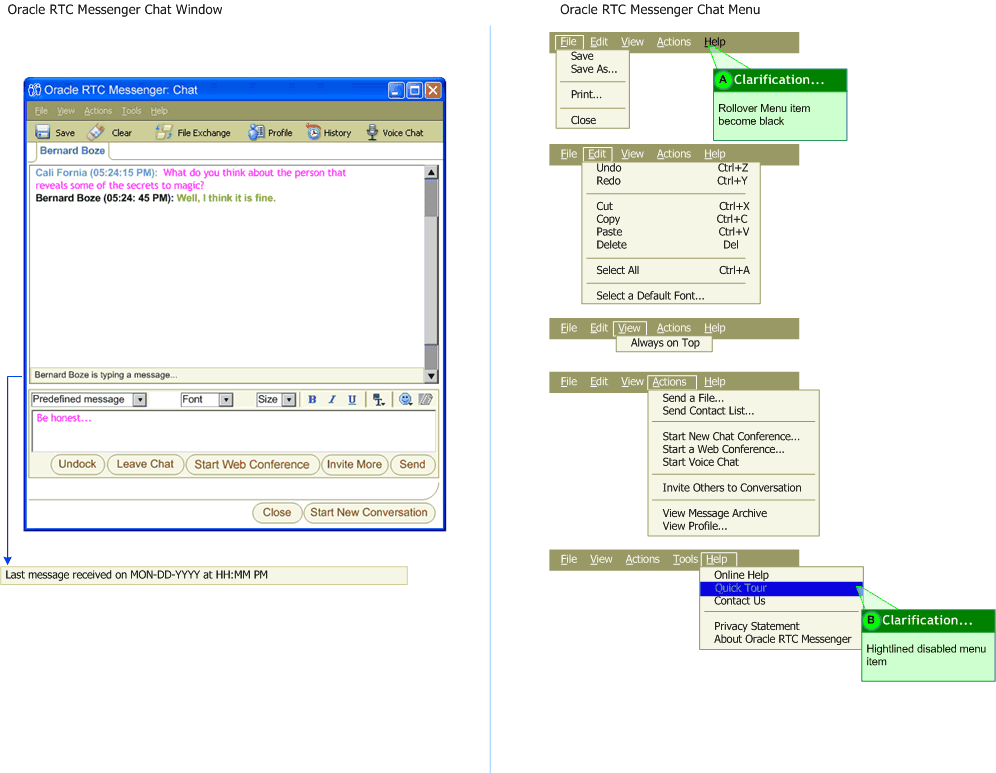Select the highlighted Quick Tour menu item
Screen dimensions: 996x773
[x=741, y=588]
